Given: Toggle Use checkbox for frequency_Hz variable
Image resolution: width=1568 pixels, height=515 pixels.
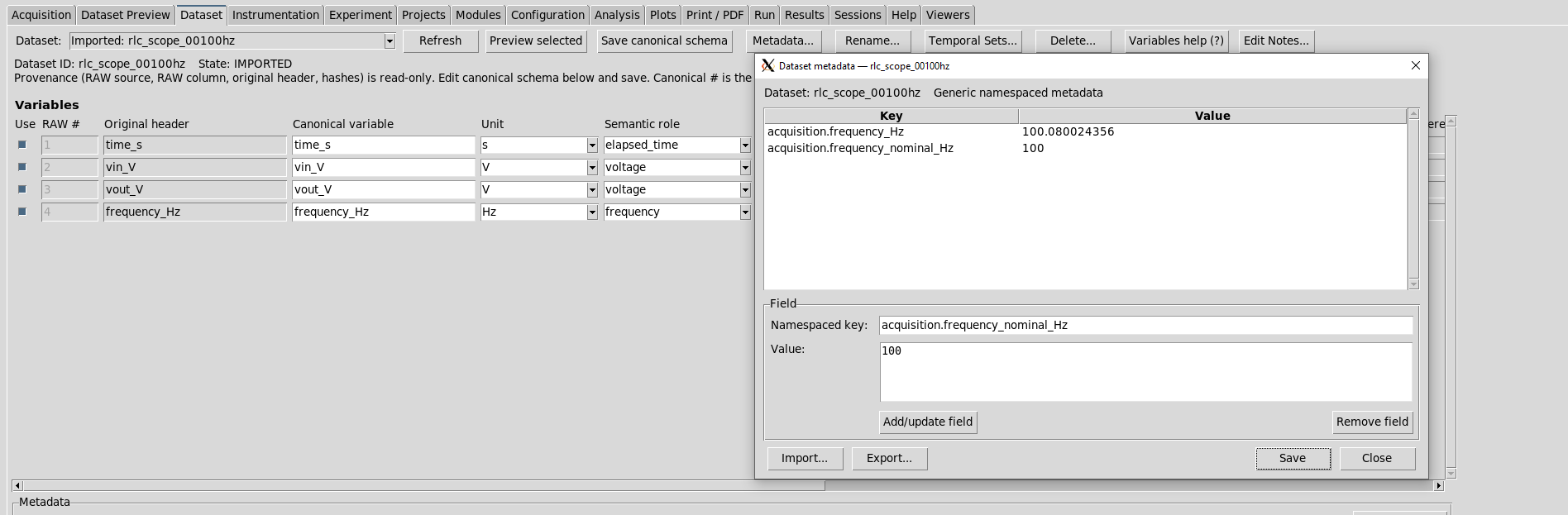Looking at the screenshot, I should point(22,212).
